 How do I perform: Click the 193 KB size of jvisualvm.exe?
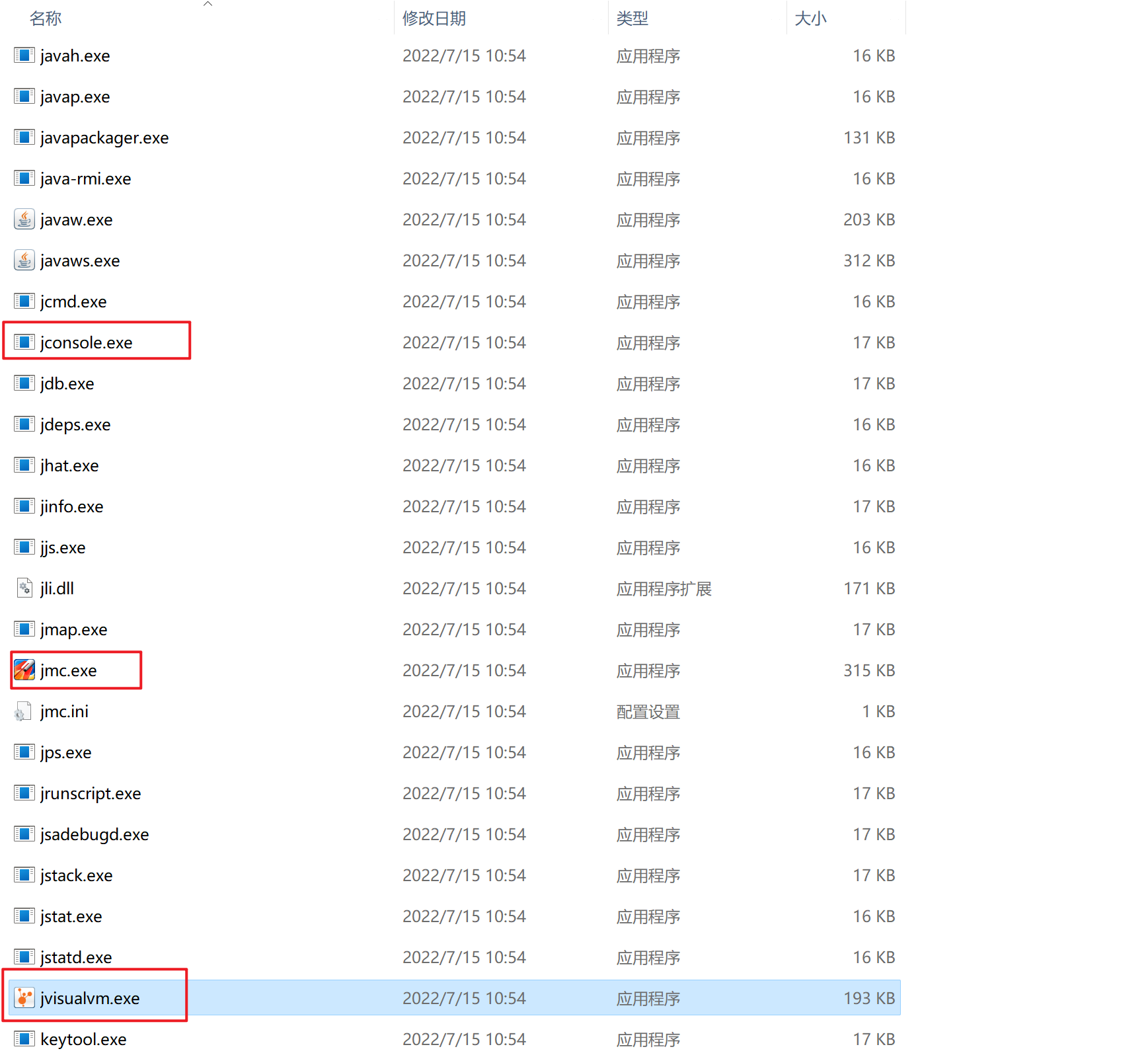(869, 998)
